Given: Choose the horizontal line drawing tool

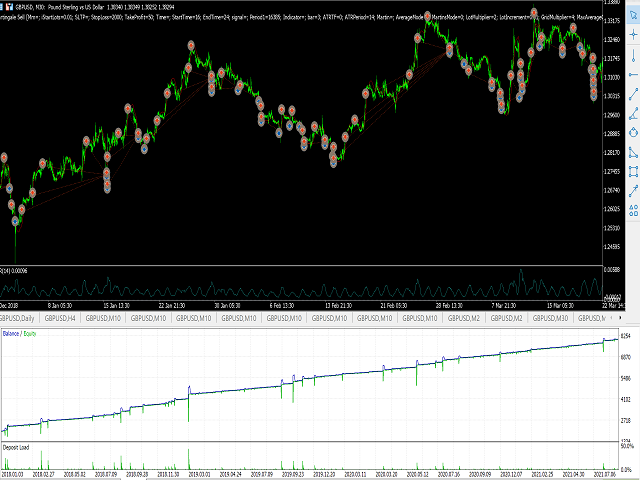Looking at the screenshot, I should 633,75.
